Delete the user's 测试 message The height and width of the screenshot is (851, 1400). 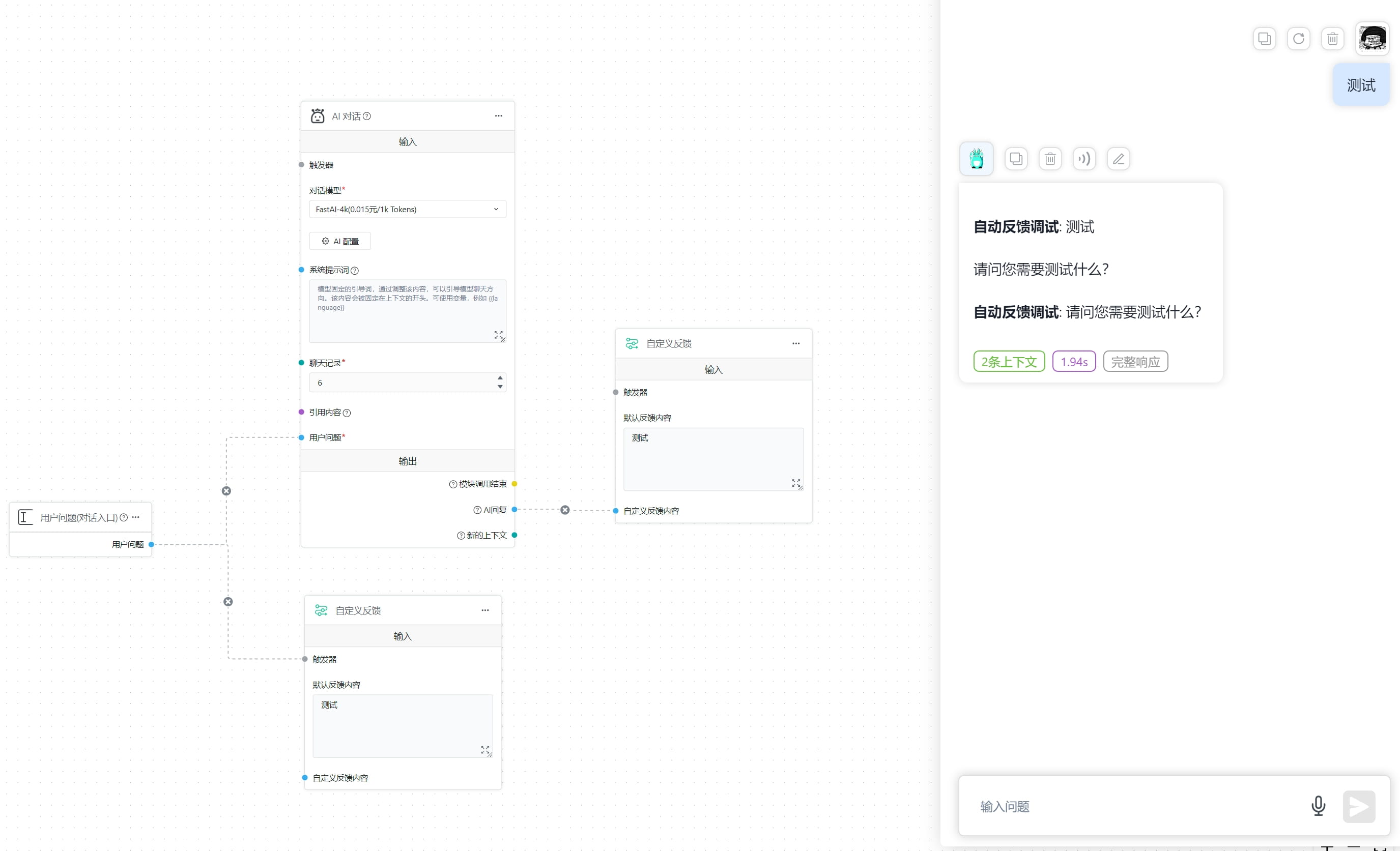coord(1332,39)
